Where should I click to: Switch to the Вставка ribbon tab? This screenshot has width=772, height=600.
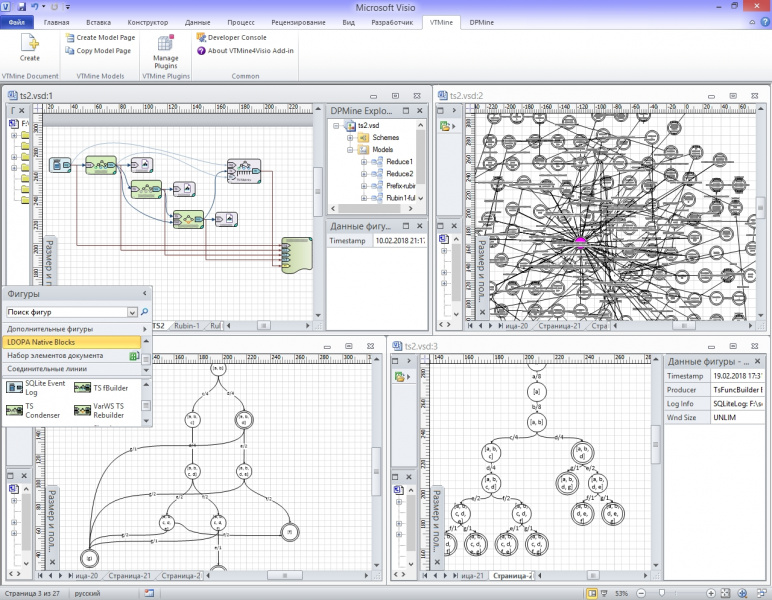click(x=98, y=22)
